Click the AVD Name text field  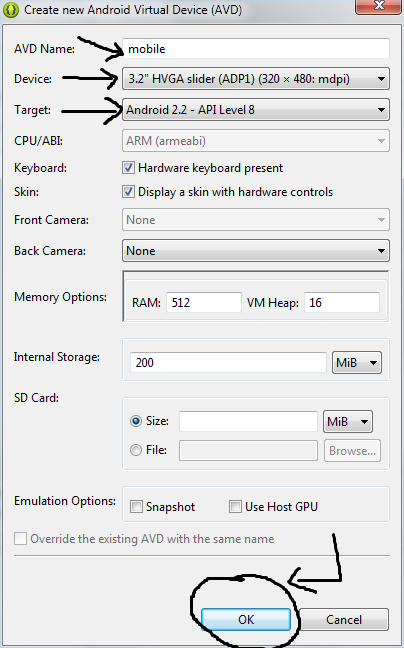(x=256, y=49)
